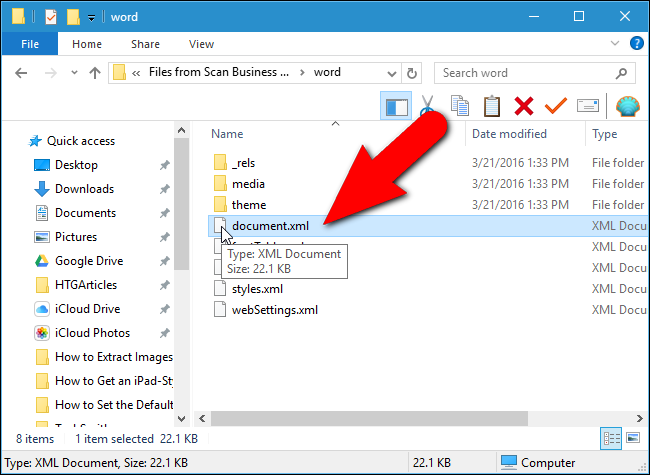Click the Up directory arrow
The image size is (650, 475).
tap(95, 72)
